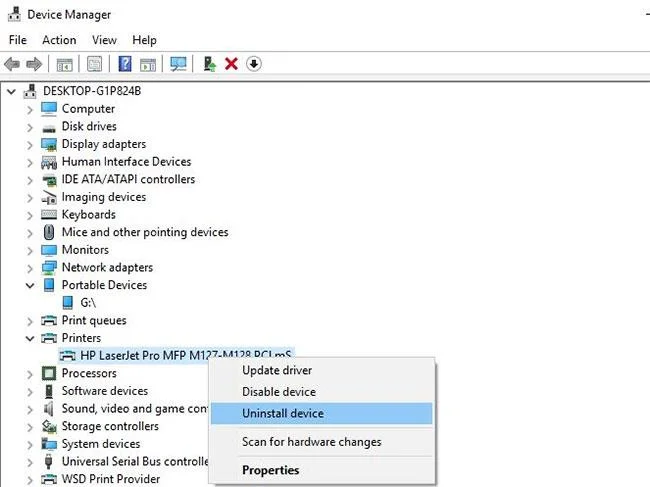Select the Imaging devices label

(104, 197)
